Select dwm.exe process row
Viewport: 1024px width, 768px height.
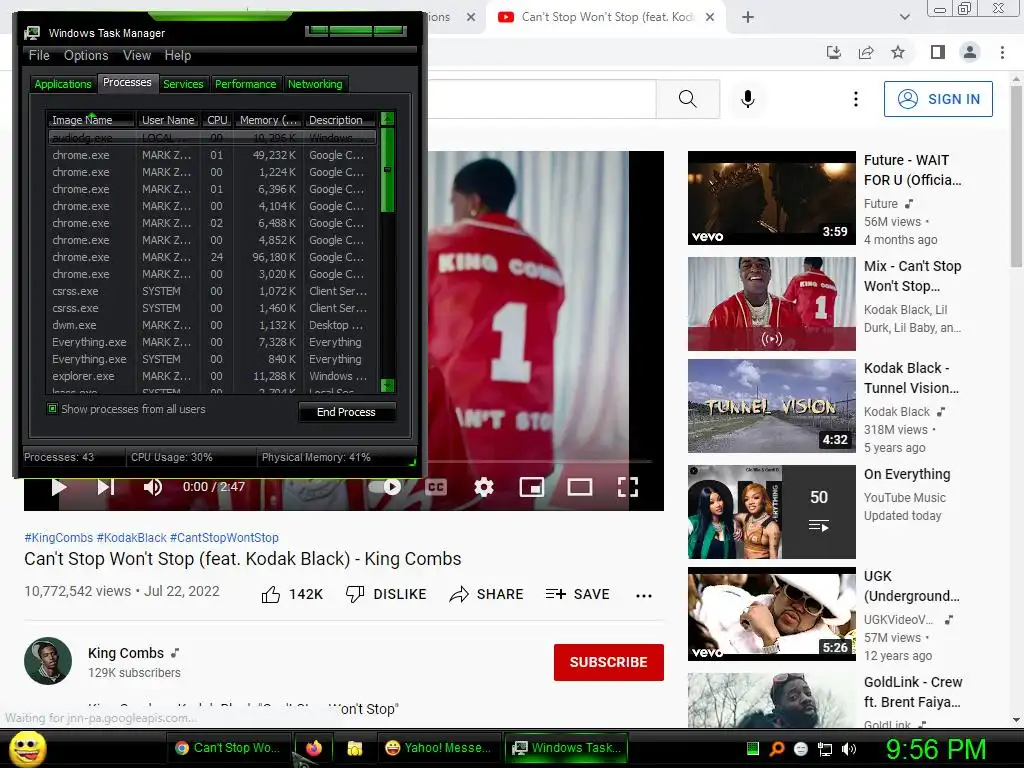[x=212, y=325]
